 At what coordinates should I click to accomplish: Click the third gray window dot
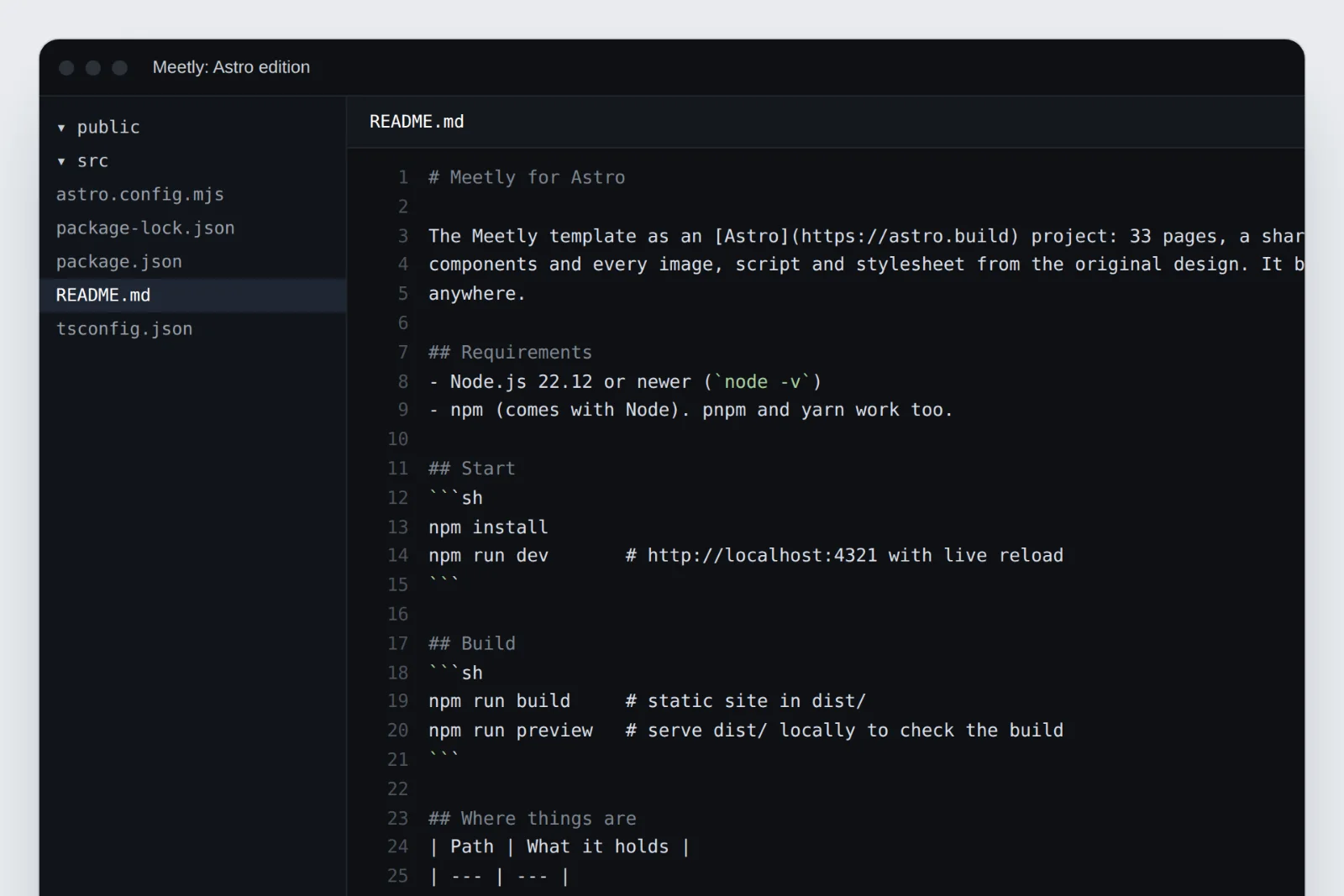(120, 67)
